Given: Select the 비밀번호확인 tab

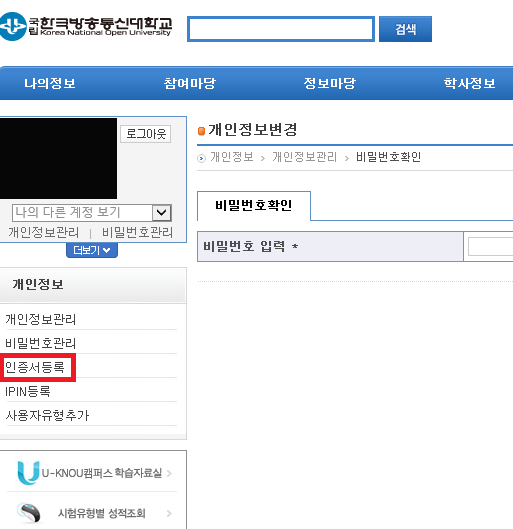Looking at the screenshot, I should (x=254, y=205).
